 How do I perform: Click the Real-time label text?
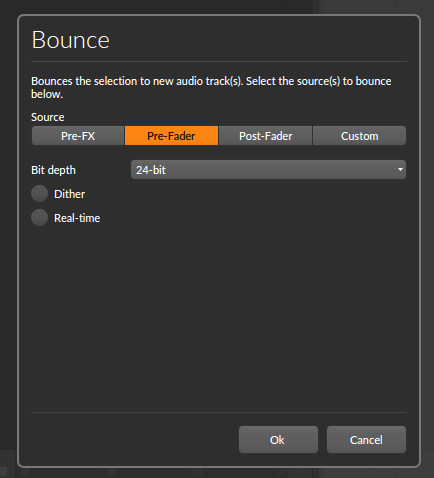[x=77, y=218]
